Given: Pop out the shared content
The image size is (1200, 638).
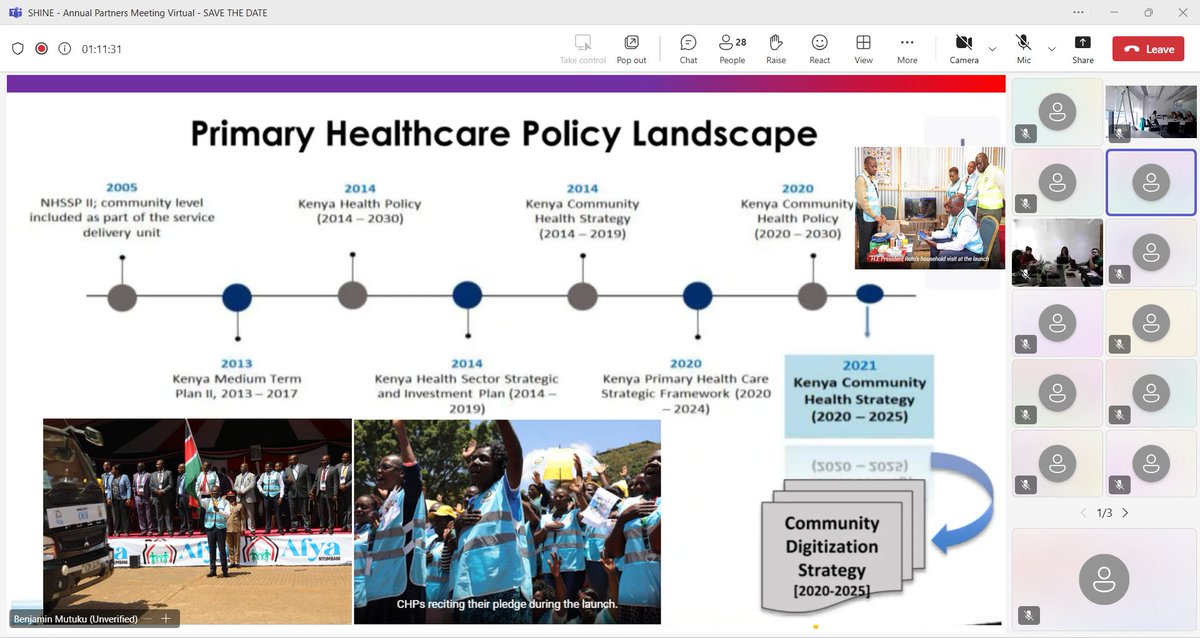Looking at the screenshot, I should (631, 48).
